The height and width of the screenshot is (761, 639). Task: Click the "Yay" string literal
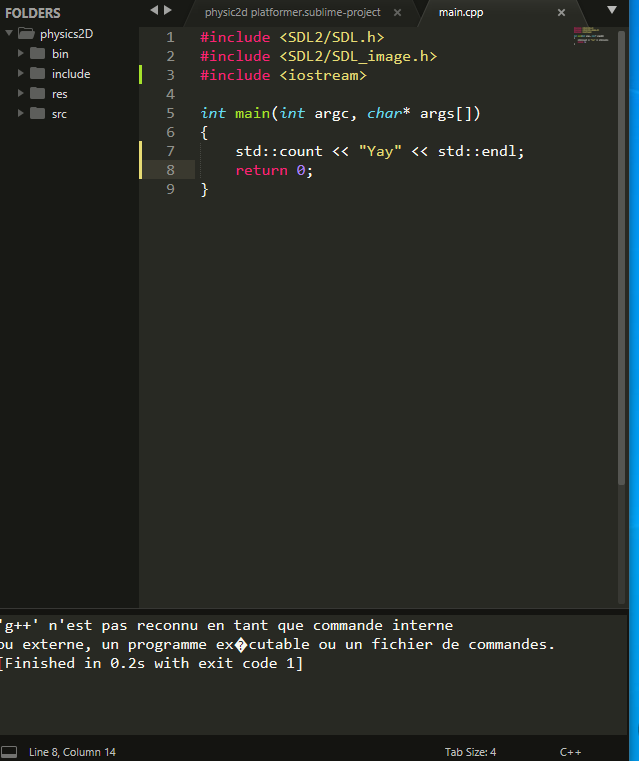click(380, 151)
